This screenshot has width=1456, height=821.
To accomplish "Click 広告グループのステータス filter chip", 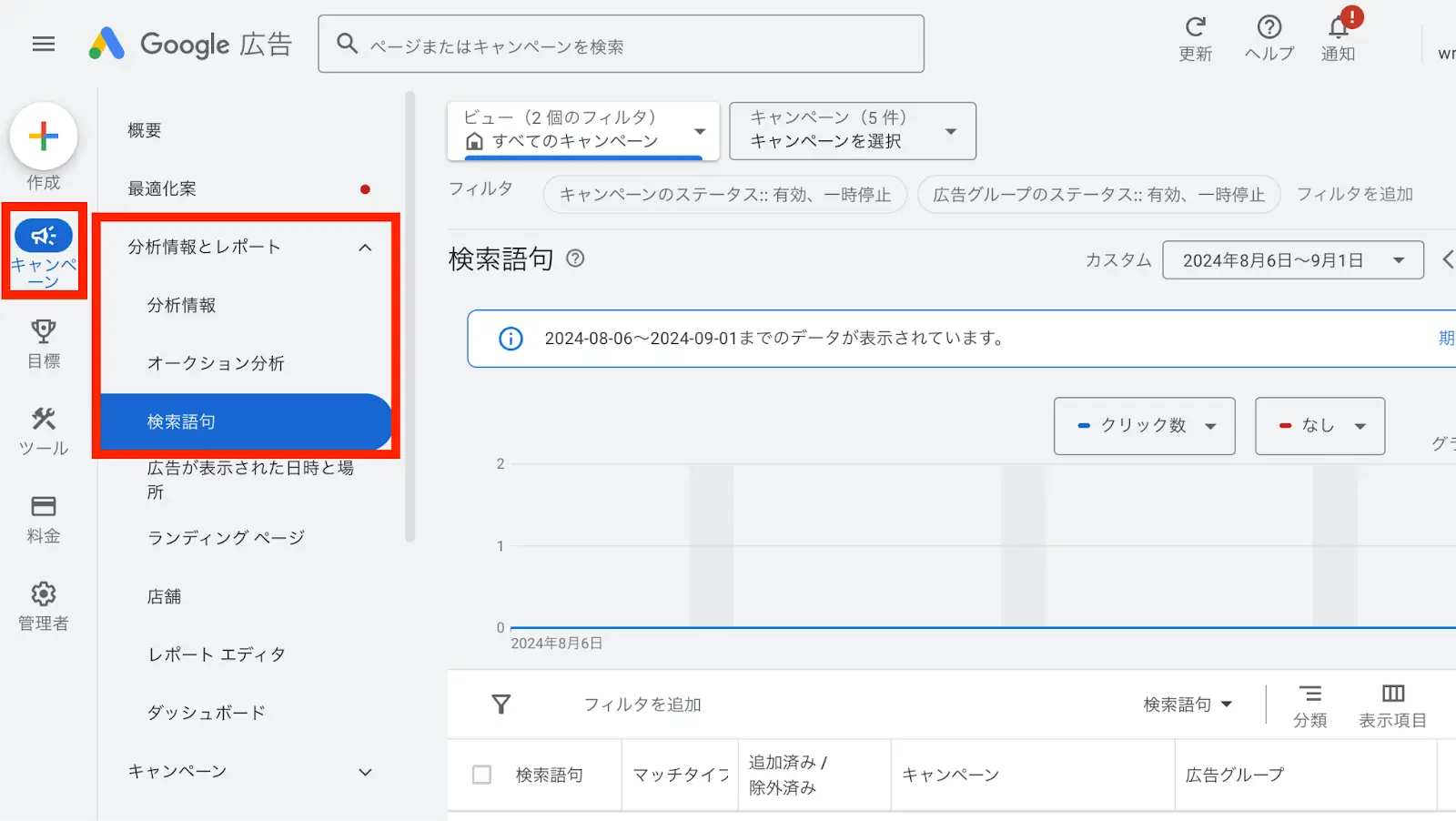I will [1099, 195].
